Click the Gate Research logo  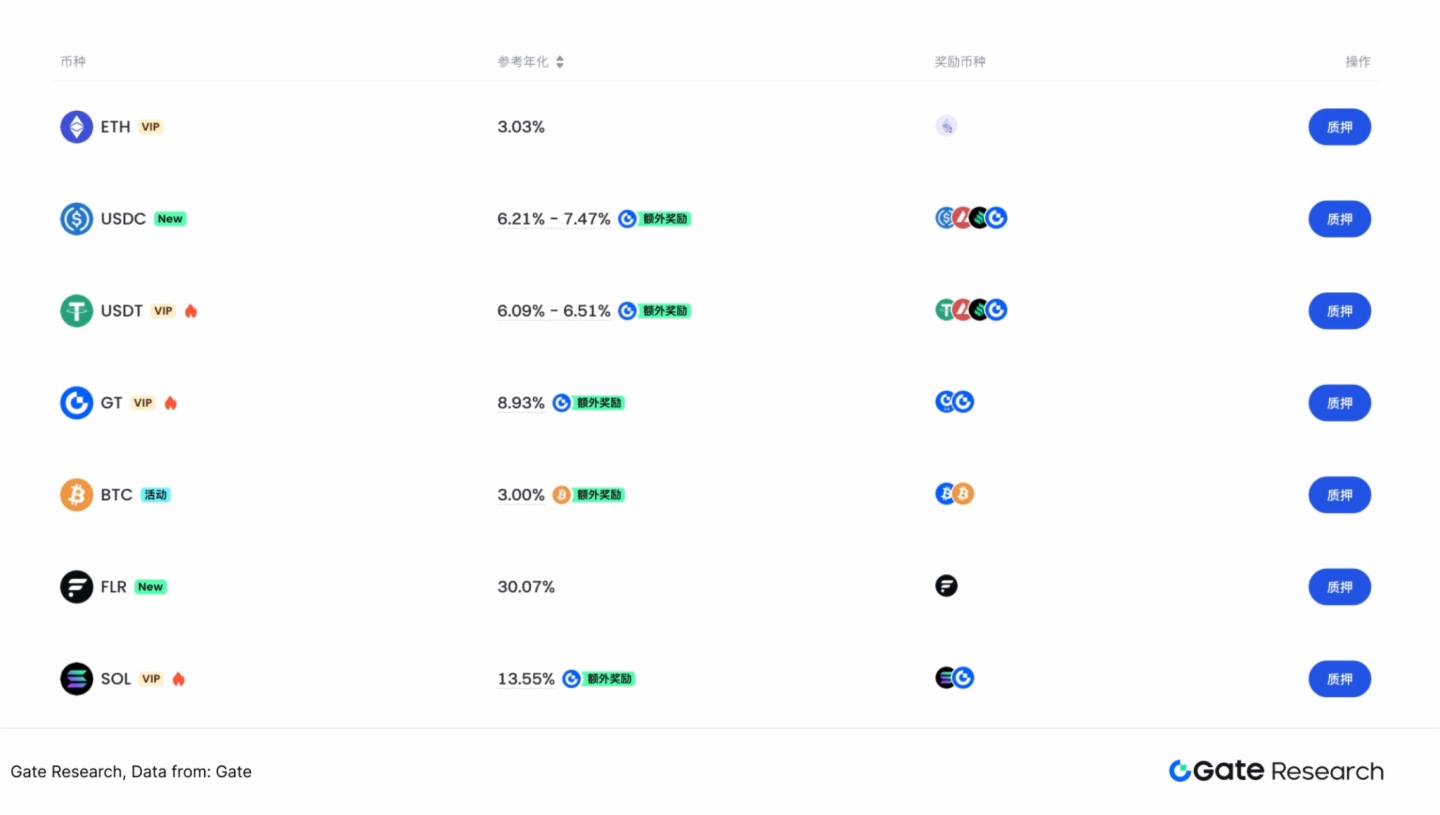click(x=1276, y=771)
